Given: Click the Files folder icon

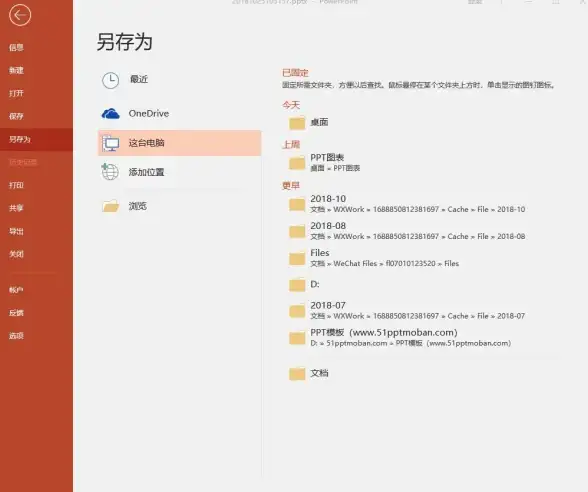Looking at the screenshot, I should pos(297,259).
